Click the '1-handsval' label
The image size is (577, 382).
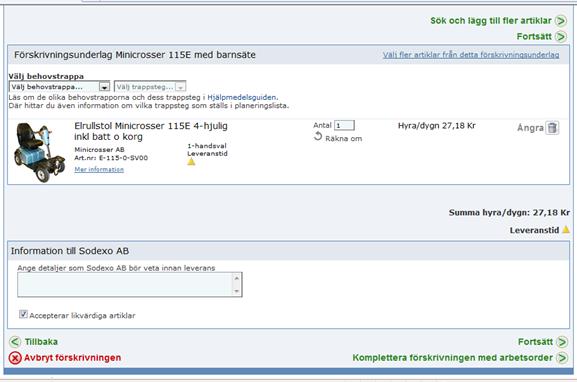tap(207, 146)
